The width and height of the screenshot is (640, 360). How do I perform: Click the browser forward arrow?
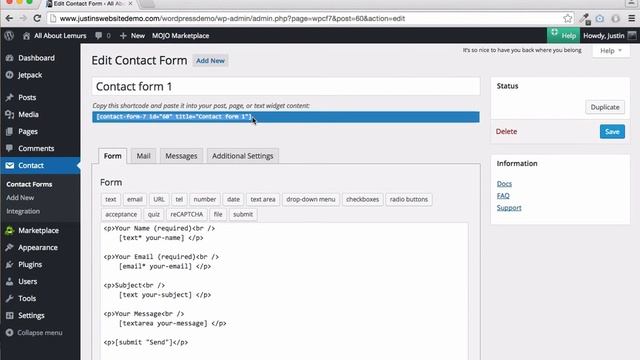[23, 18]
